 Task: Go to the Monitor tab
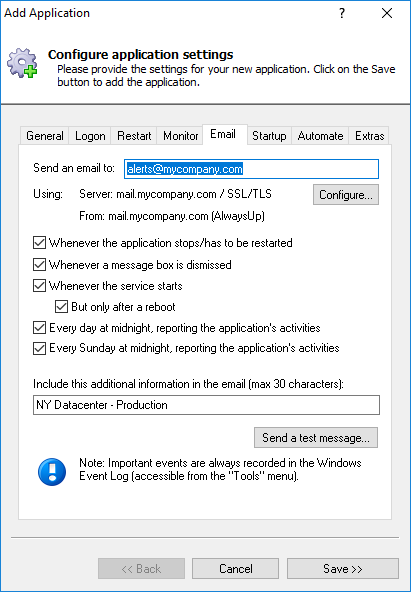pyautogui.click(x=180, y=136)
